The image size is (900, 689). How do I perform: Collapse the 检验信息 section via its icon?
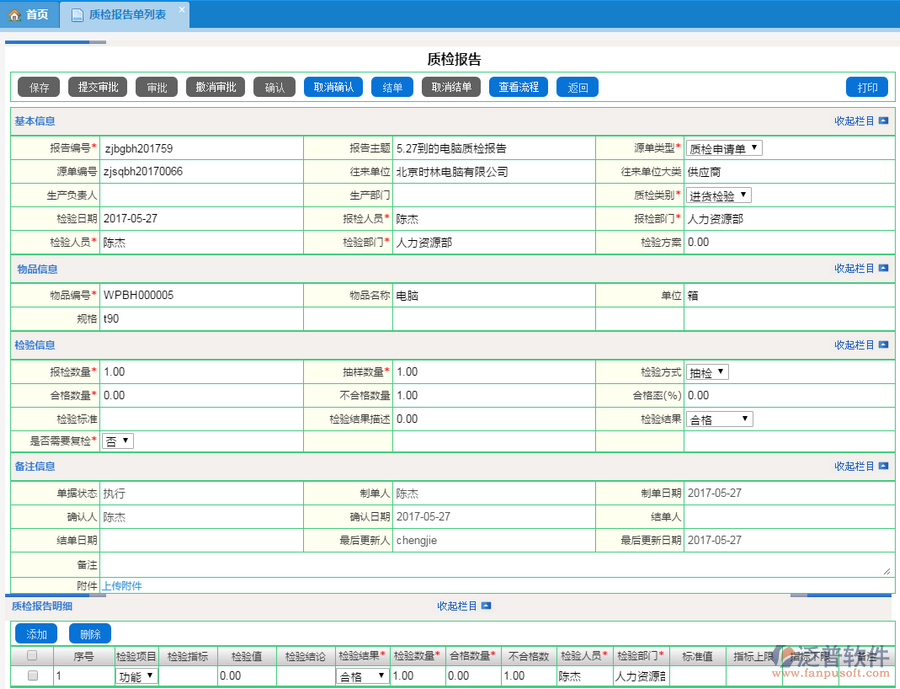pos(883,345)
